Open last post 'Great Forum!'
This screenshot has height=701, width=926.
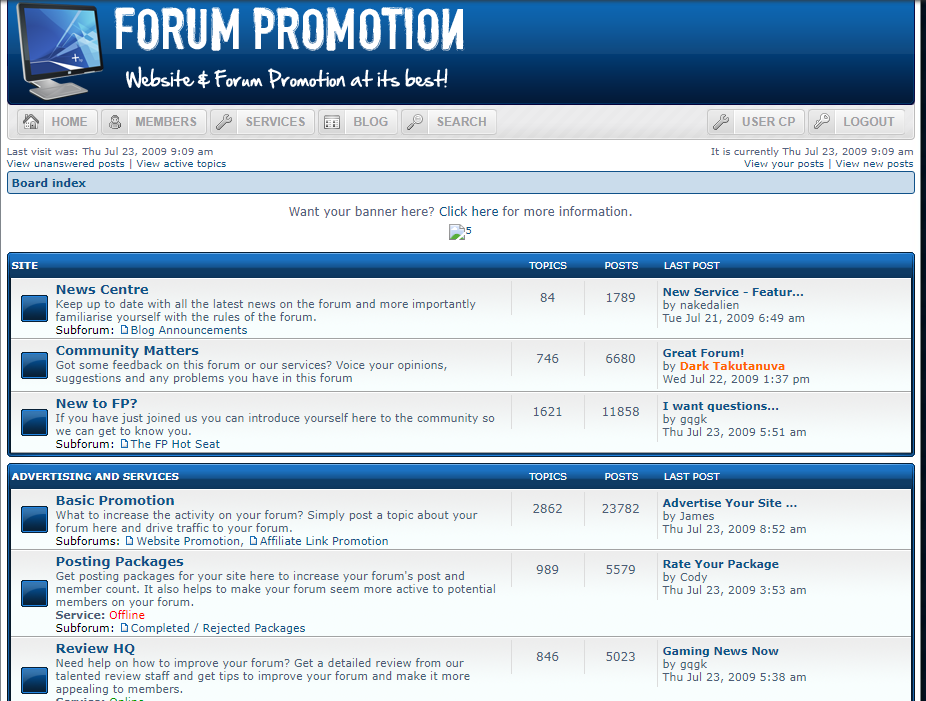click(x=703, y=353)
